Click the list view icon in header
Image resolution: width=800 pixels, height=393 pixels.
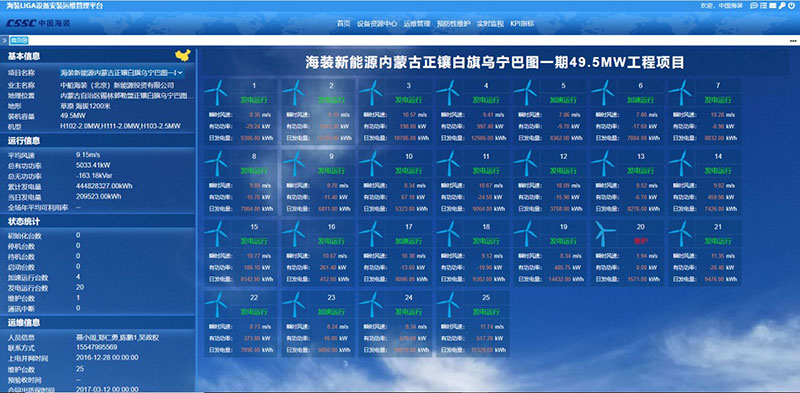point(763,6)
